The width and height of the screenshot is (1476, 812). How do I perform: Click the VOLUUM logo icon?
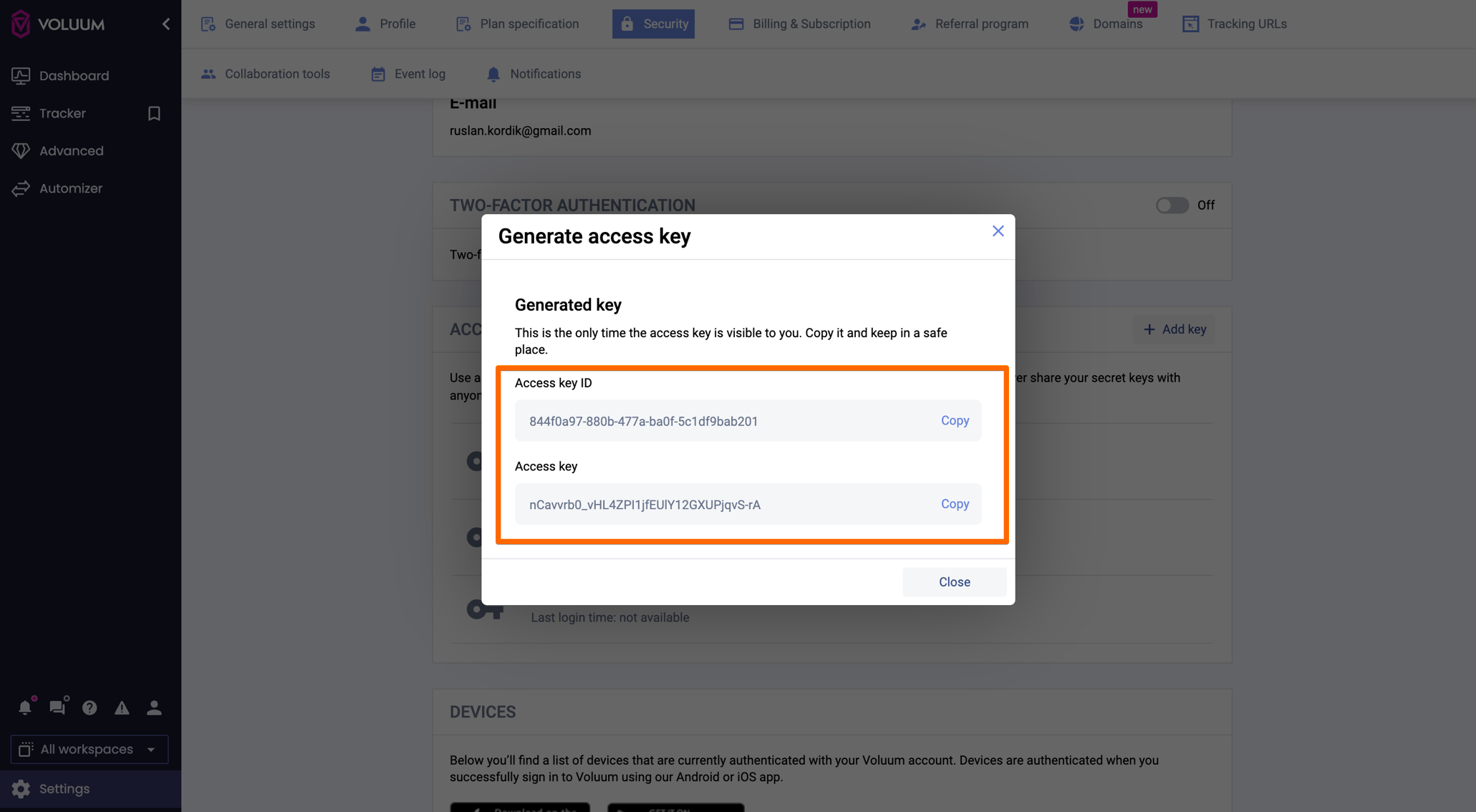click(21, 23)
